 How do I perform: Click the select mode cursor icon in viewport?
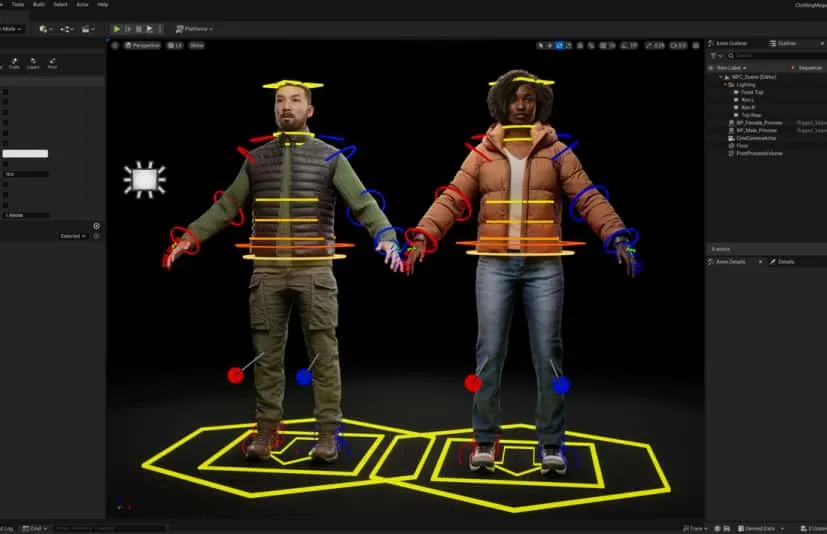tap(540, 45)
